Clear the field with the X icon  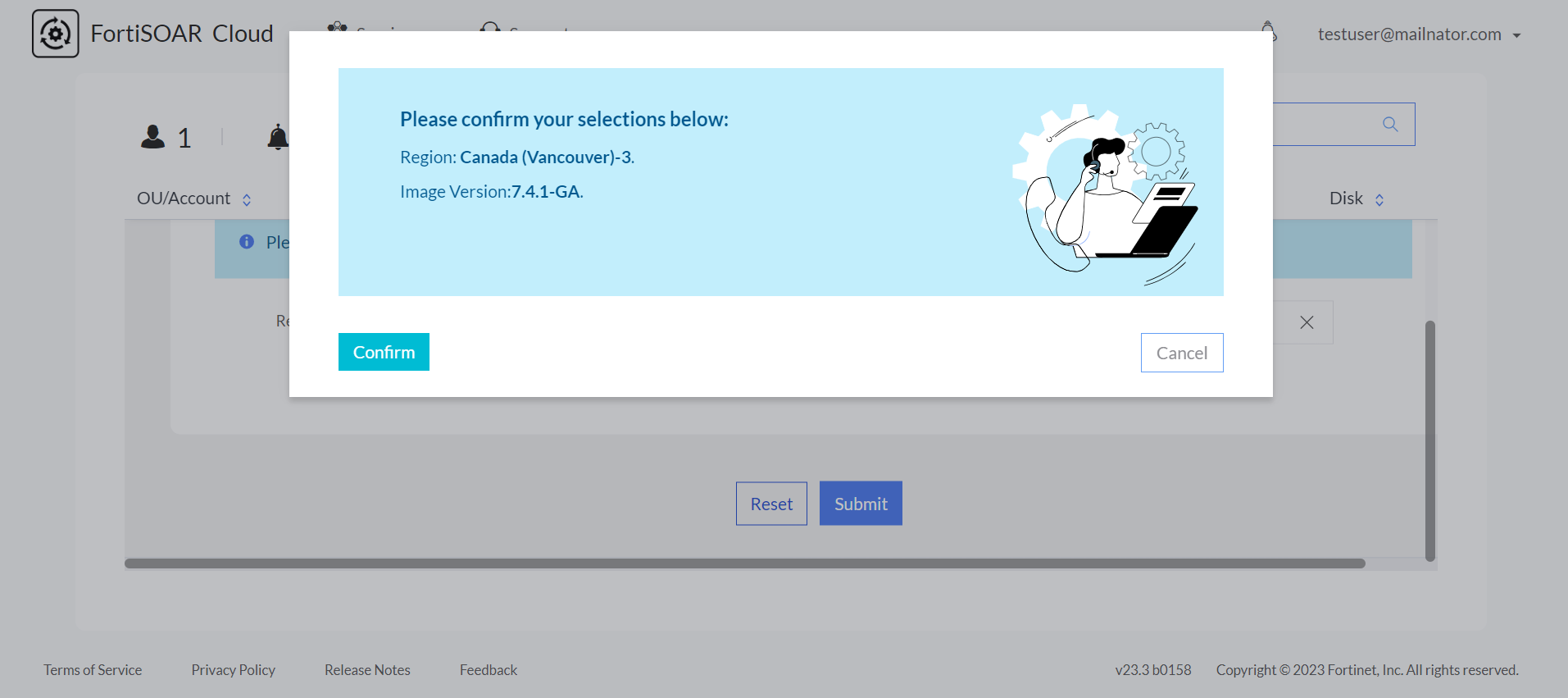click(1307, 322)
